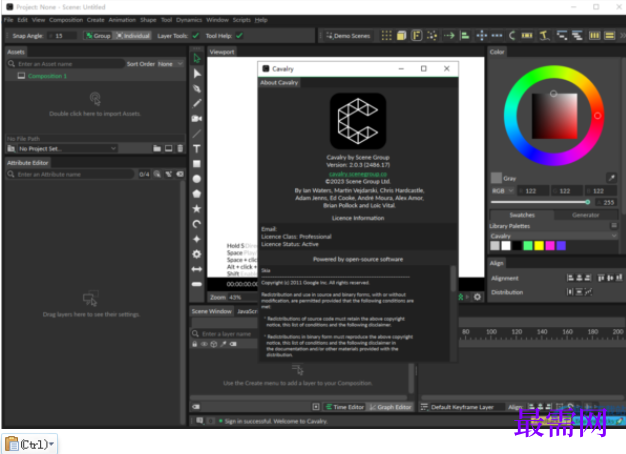
Task: Open the eyedropper color picker
Action: (x=611, y=178)
